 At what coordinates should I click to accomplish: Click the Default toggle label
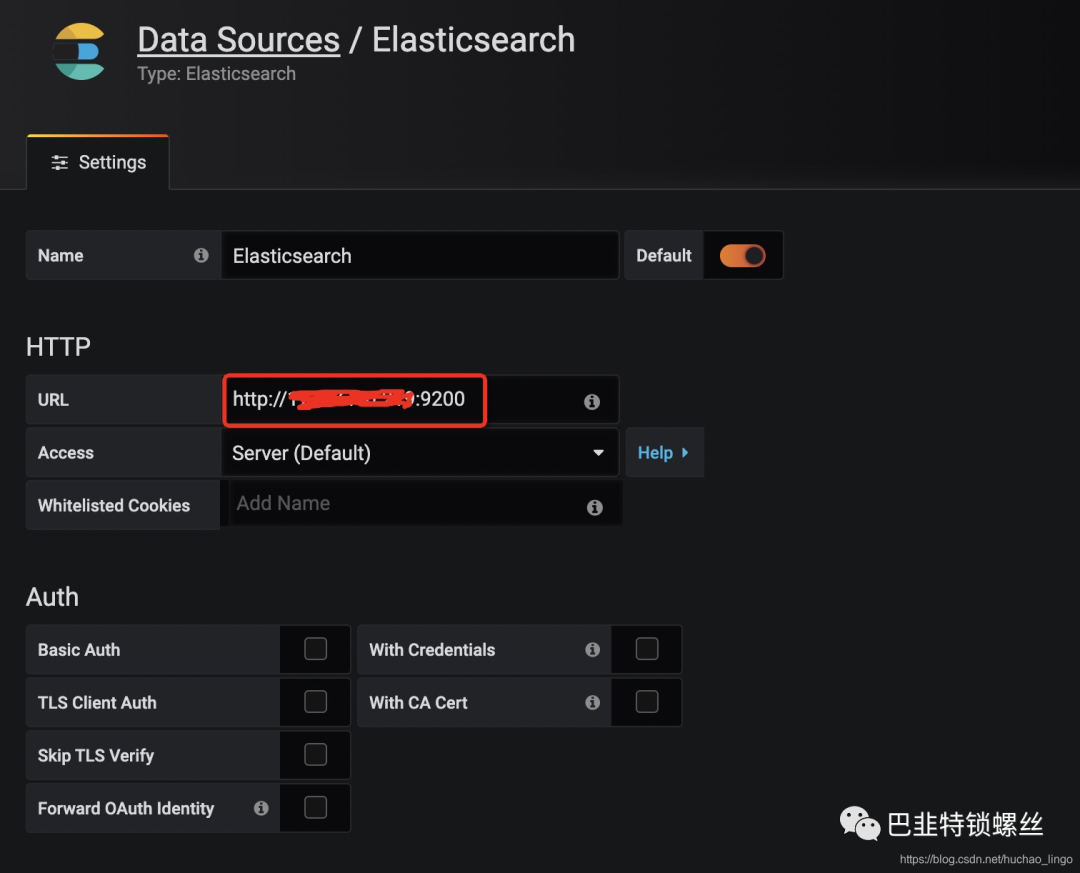coord(664,256)
